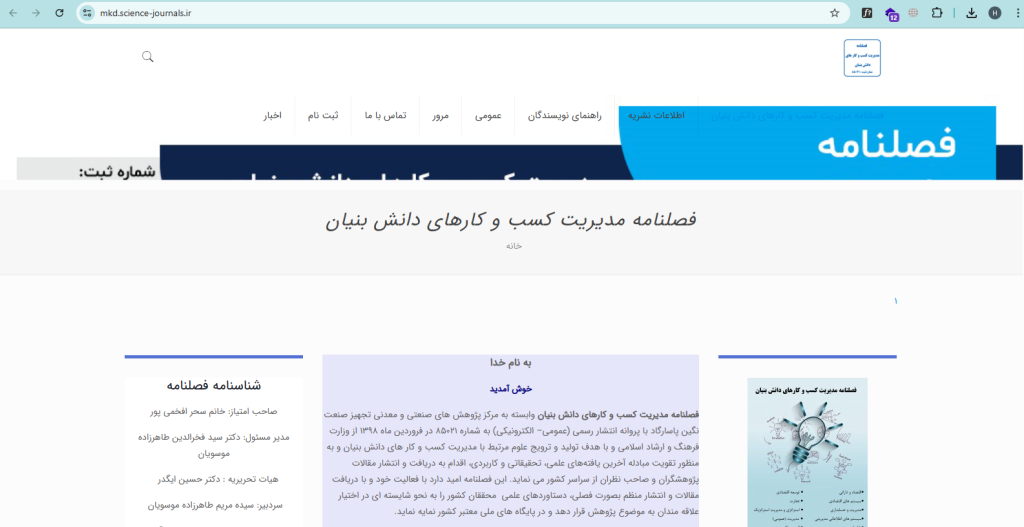
Task: Click the فصلنامه banner heading
Action: pyautogui.click(x=886, y=146)
